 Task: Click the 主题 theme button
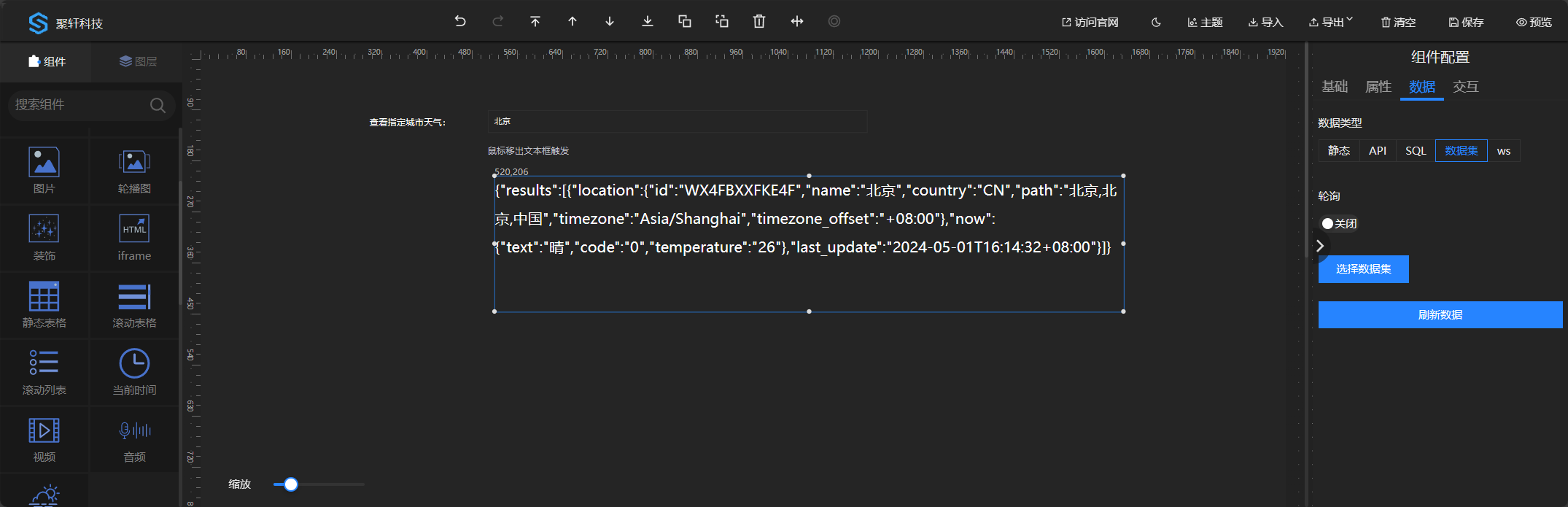(1206, 23)
